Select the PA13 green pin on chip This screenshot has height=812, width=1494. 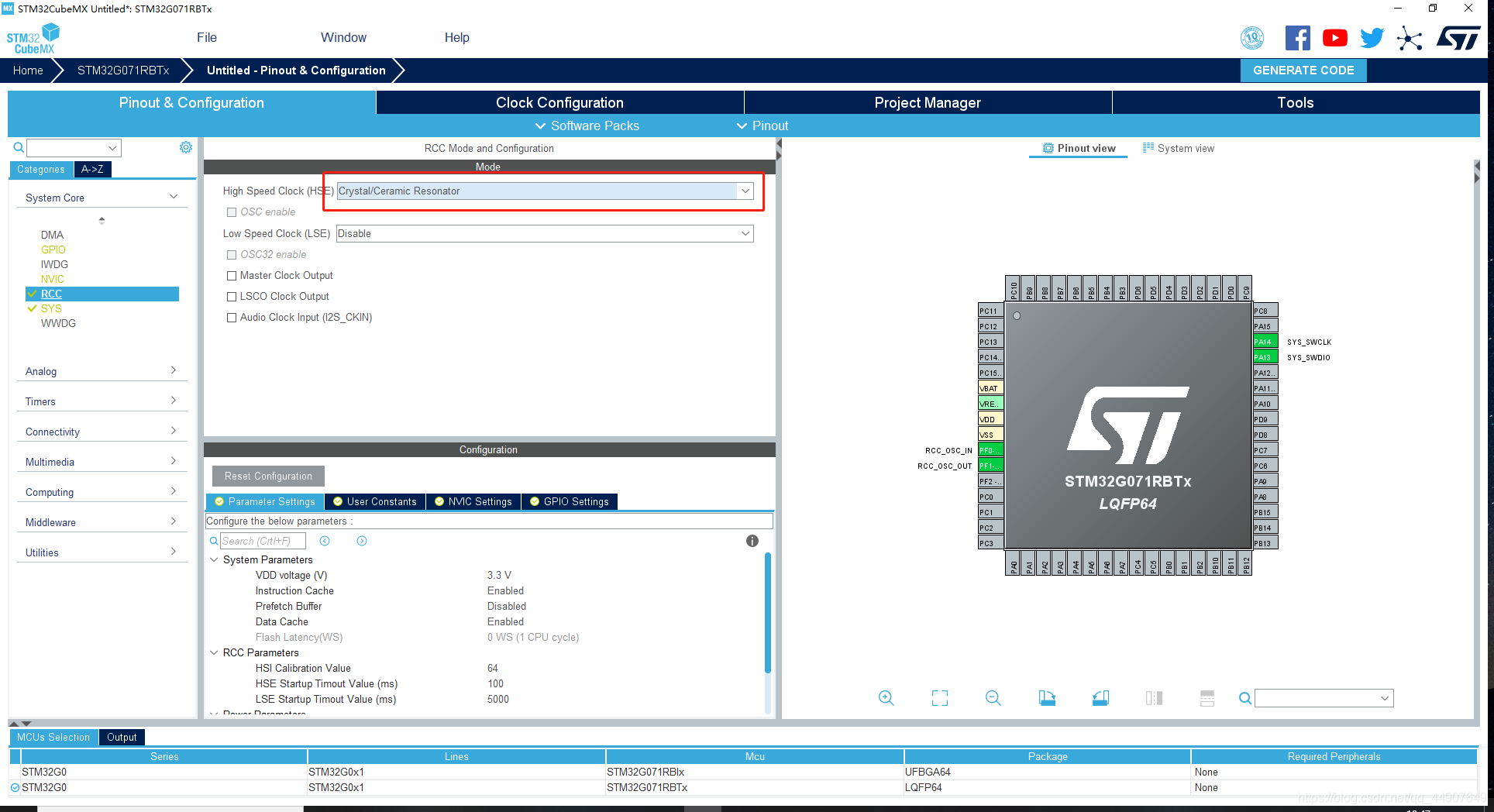[1265, 357]
